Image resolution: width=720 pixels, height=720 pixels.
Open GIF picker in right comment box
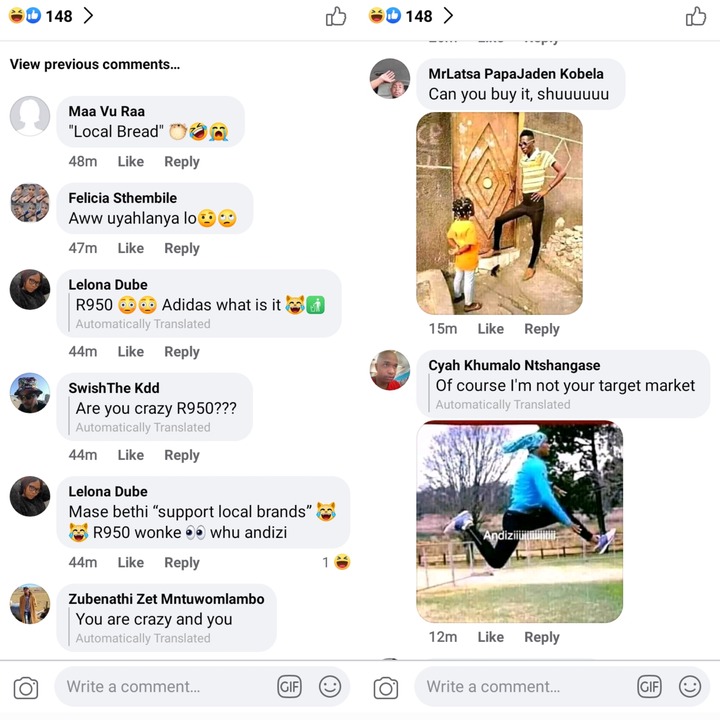click(x=649, y=686)
